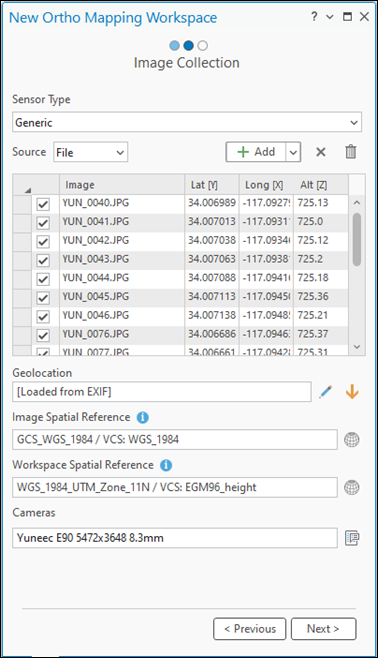
Task: Sort by the Alt [Z] column header
Action: point(321,185)
